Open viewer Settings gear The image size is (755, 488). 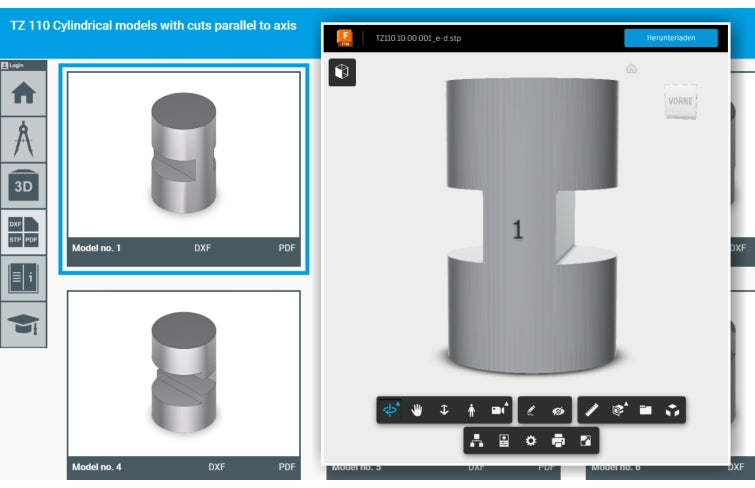531,440
